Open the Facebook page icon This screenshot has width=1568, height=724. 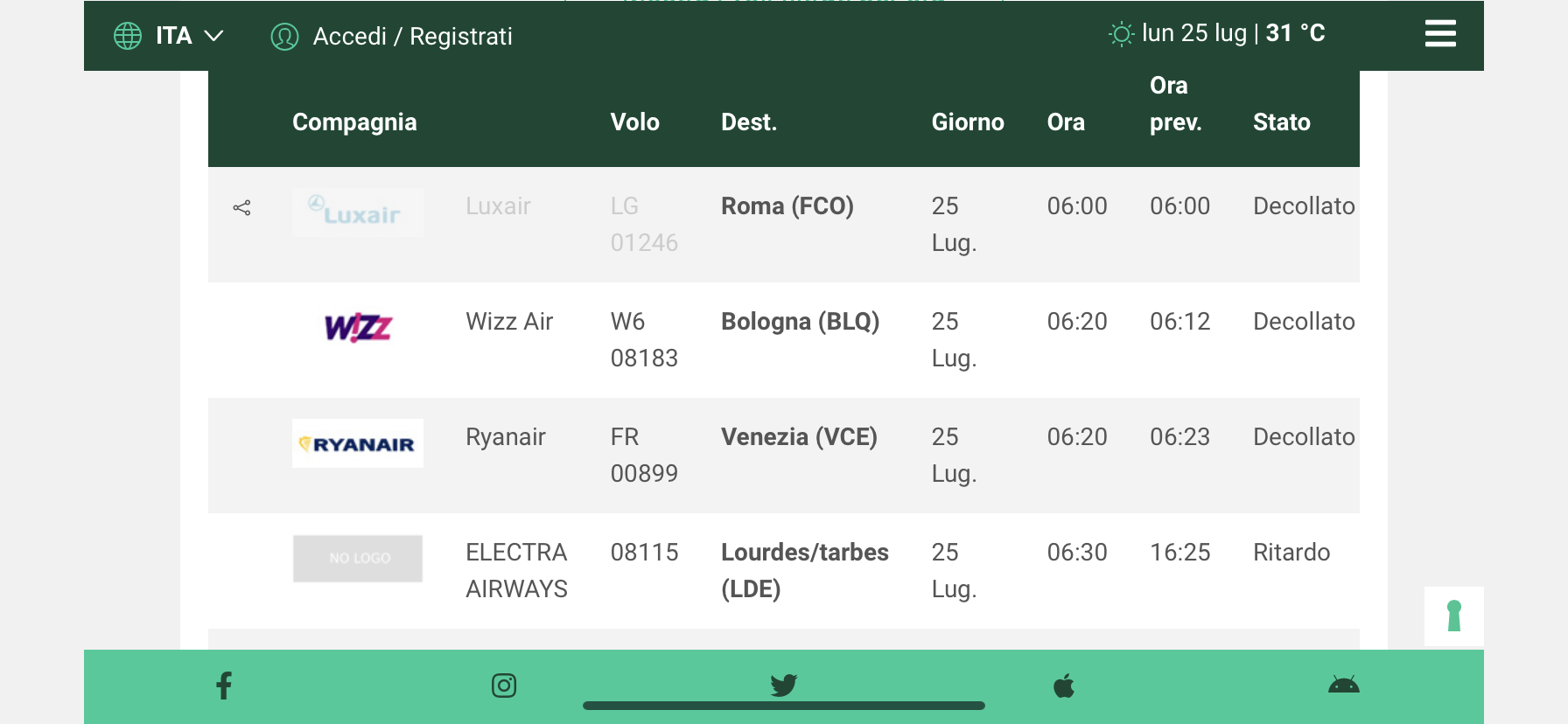224,685
